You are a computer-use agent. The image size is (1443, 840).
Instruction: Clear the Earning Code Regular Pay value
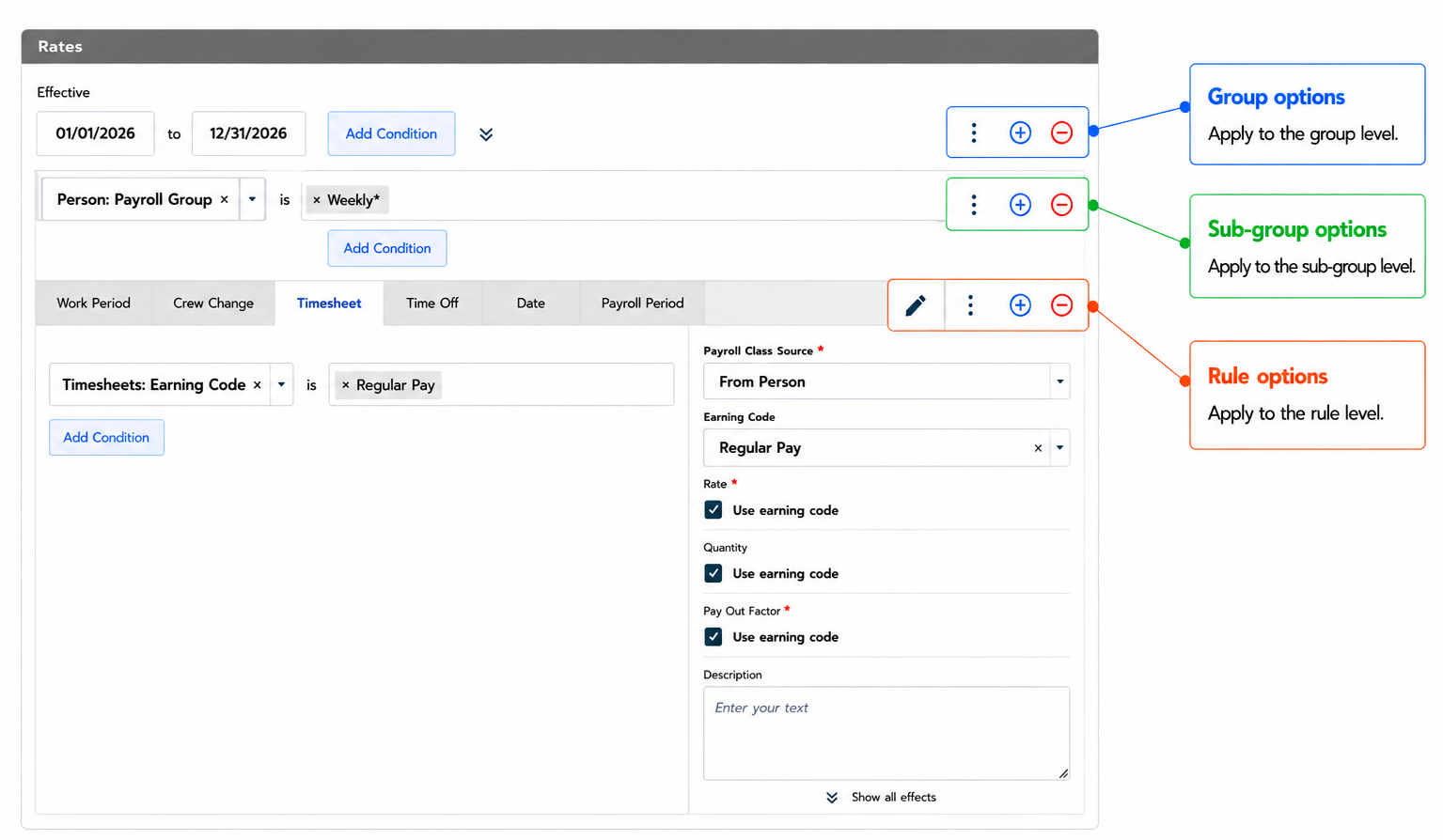1038,448
